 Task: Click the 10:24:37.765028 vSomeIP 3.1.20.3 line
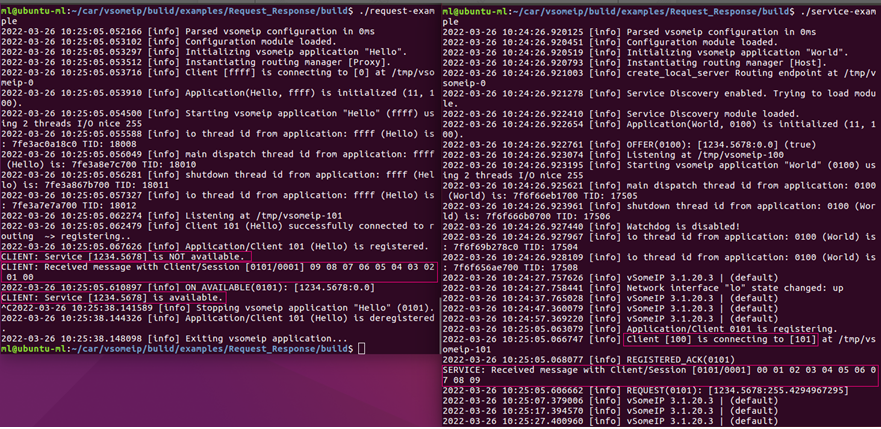pos(610,298)
